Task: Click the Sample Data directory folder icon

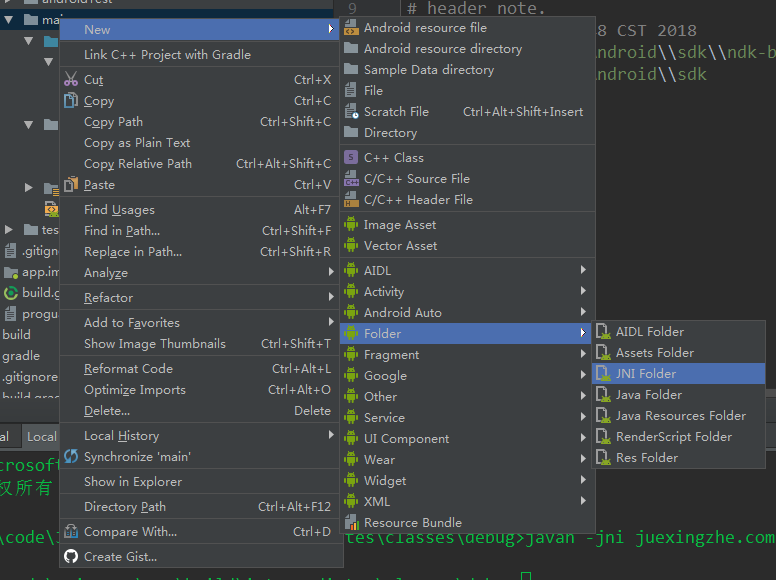Action: [351, 69]
